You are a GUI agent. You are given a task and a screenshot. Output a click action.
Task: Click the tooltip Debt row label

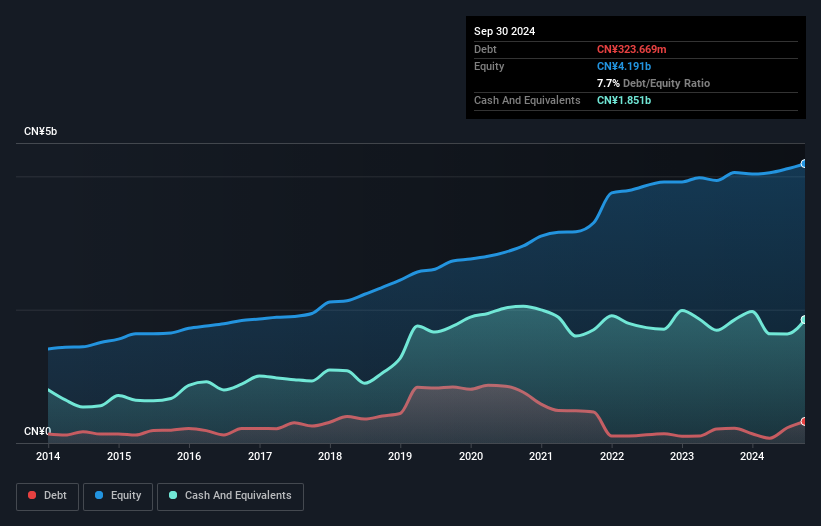(x=485, y=49)
